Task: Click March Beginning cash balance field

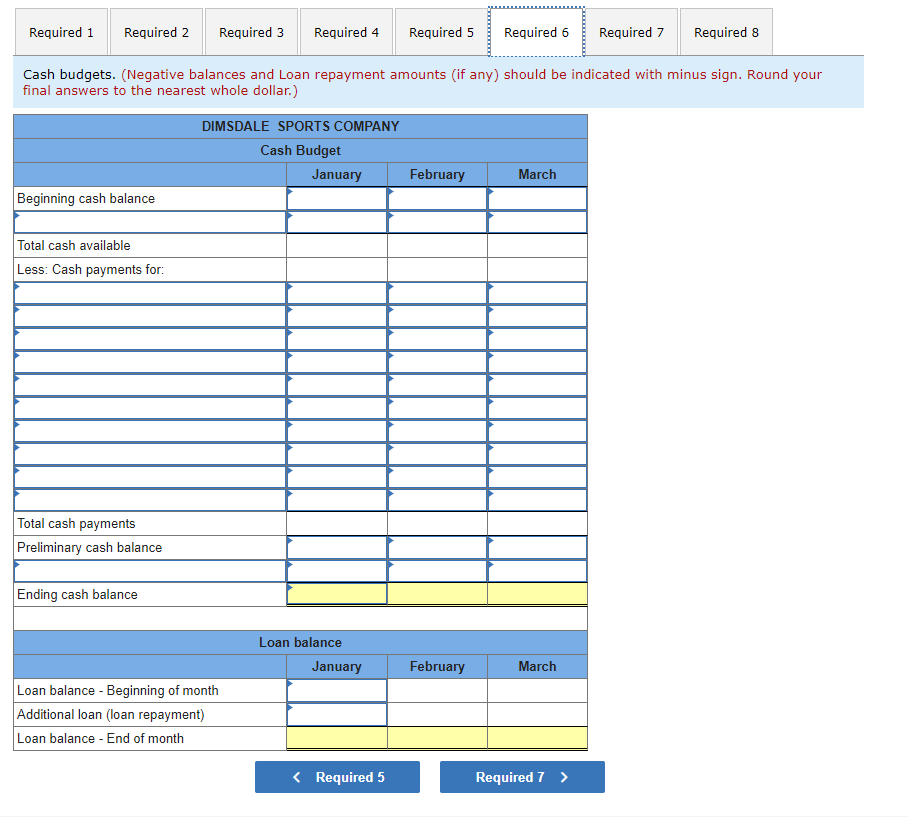Action: [x=537, y=198]
